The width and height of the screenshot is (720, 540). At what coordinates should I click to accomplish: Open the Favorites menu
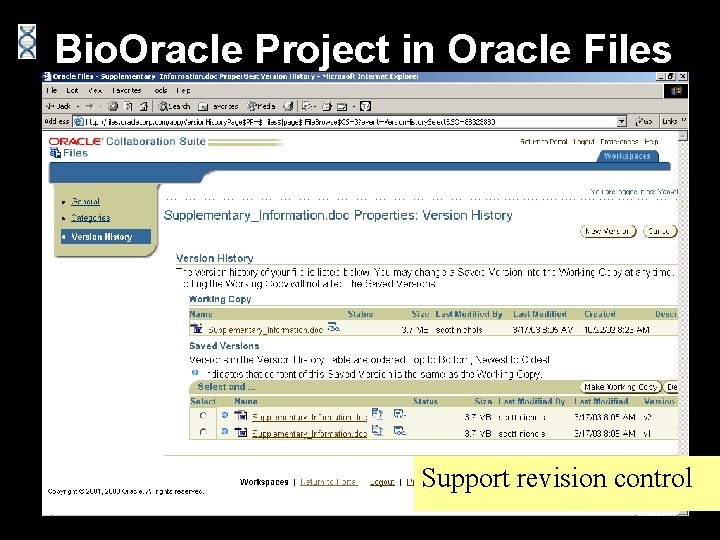click(x=127, y=90)
